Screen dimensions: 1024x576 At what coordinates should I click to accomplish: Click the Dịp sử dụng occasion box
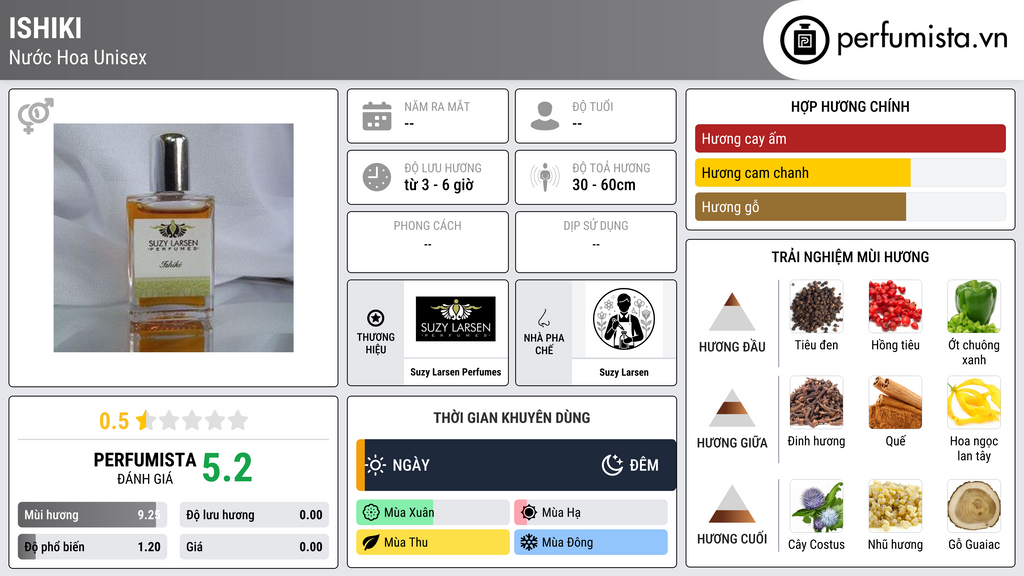[x=596, y=242]
